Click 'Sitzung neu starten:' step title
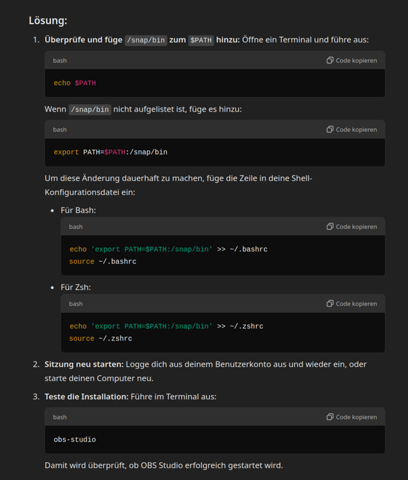This screenshot has width=408, height=480. (x=84, y=364)
